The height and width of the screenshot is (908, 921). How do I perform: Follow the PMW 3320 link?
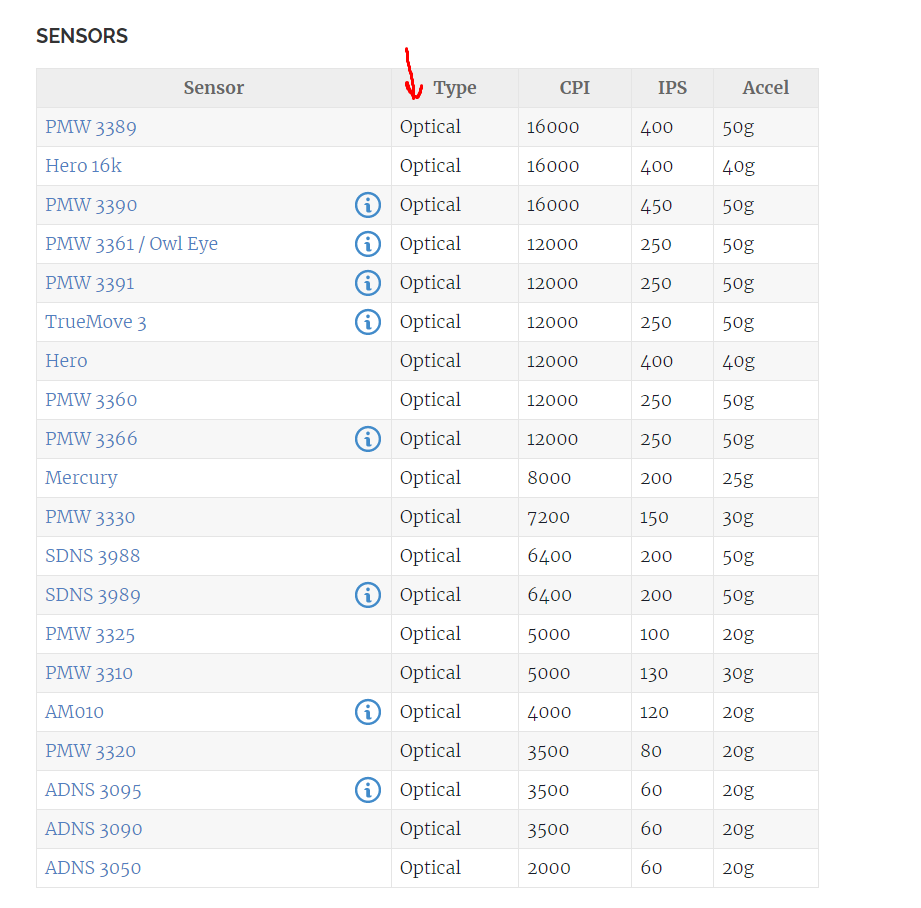90,751
